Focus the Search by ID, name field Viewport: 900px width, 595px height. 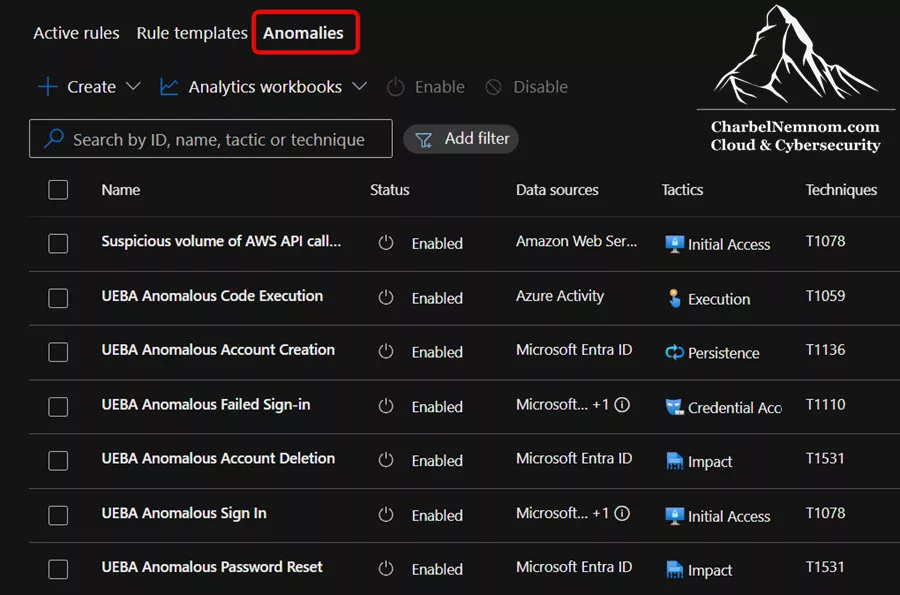211,138
